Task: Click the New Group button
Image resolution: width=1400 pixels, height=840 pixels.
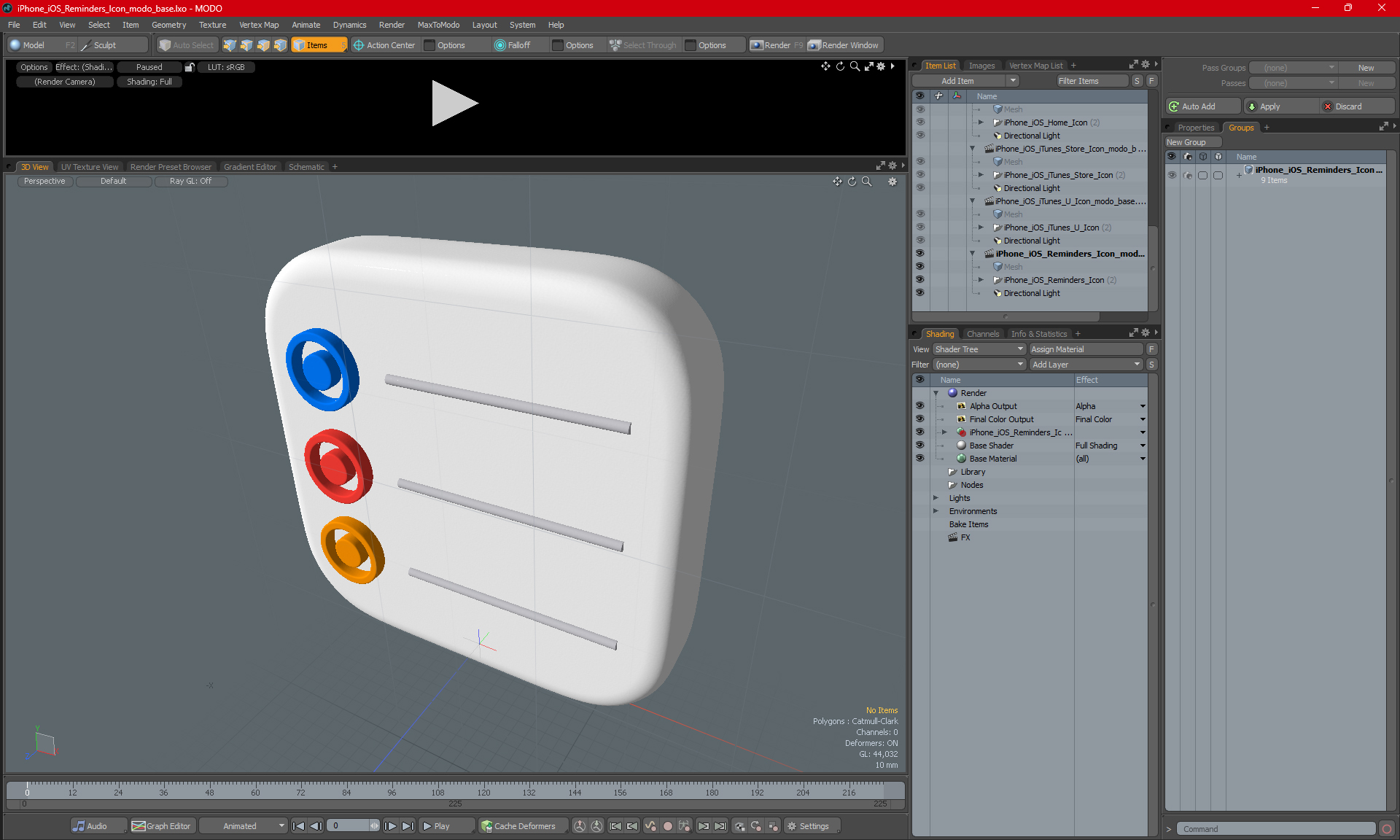Action: click(1192, 142)
